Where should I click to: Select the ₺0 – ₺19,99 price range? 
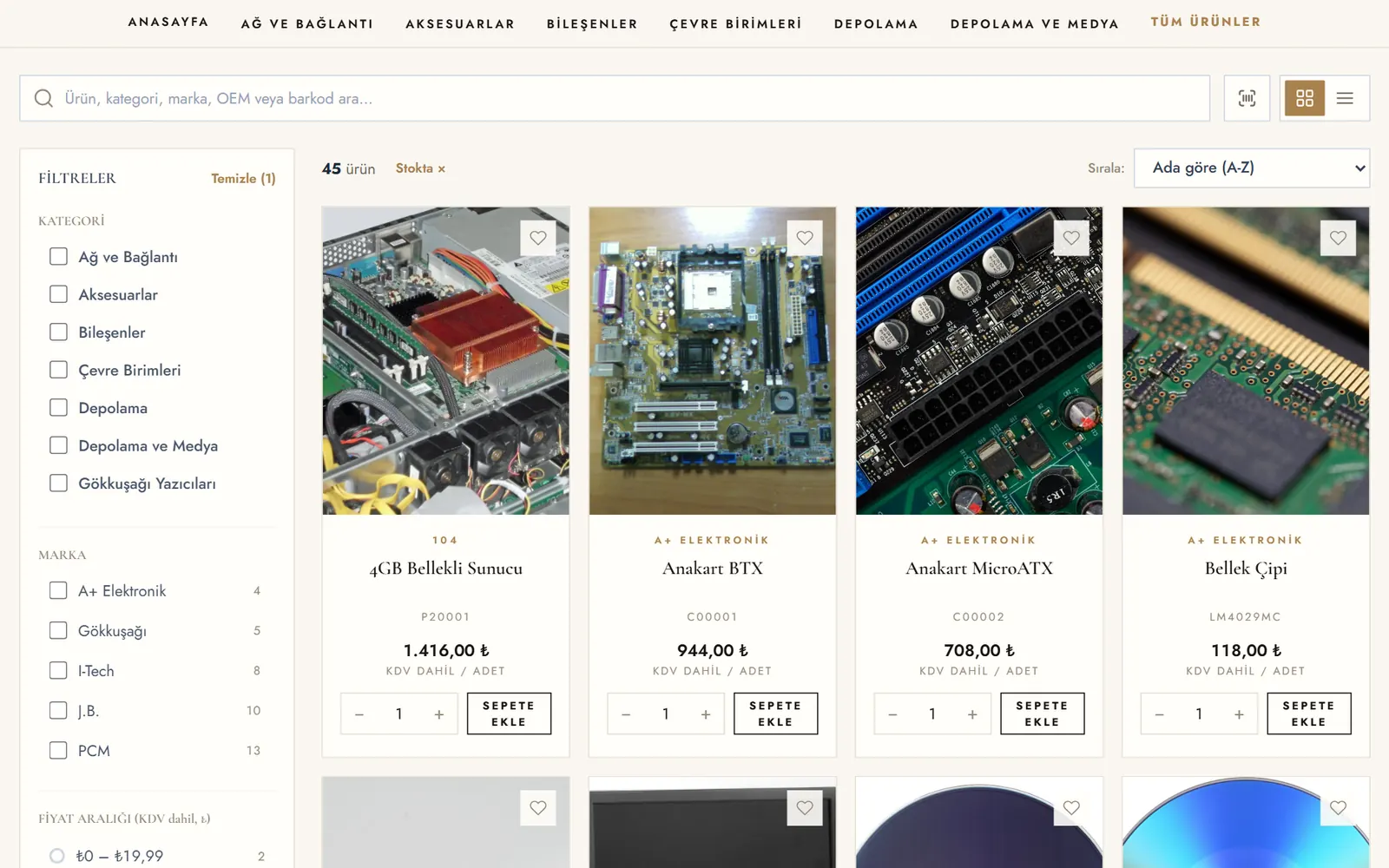pyautogui.click(x=57, y=856)
